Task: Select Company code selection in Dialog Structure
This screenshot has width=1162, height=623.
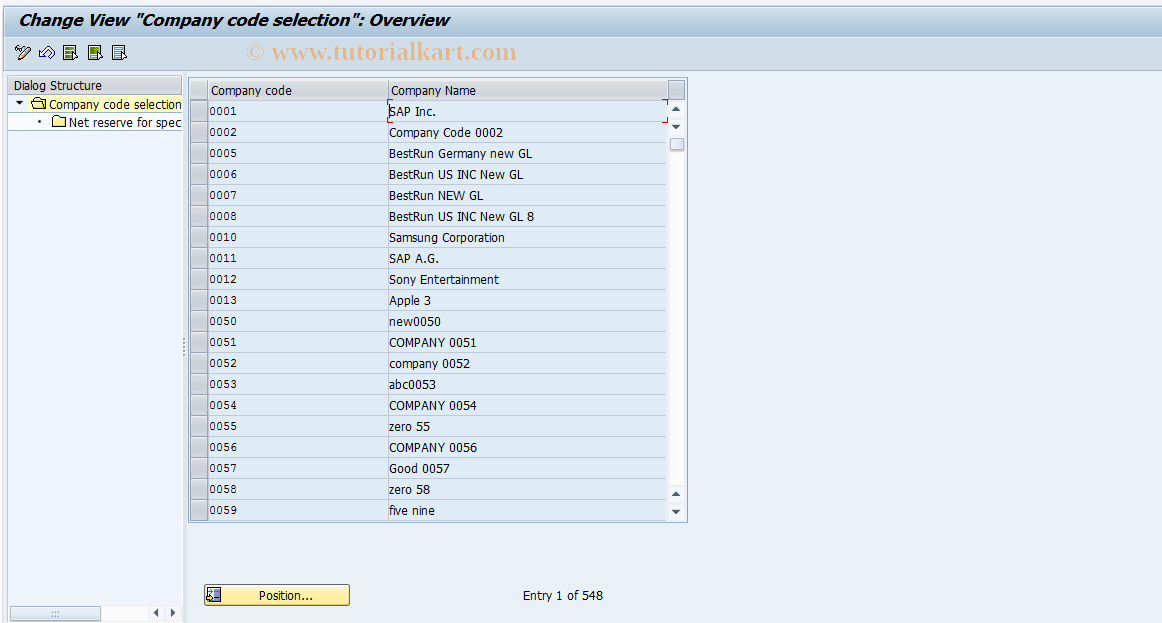Action: click(x=115, y=104)
